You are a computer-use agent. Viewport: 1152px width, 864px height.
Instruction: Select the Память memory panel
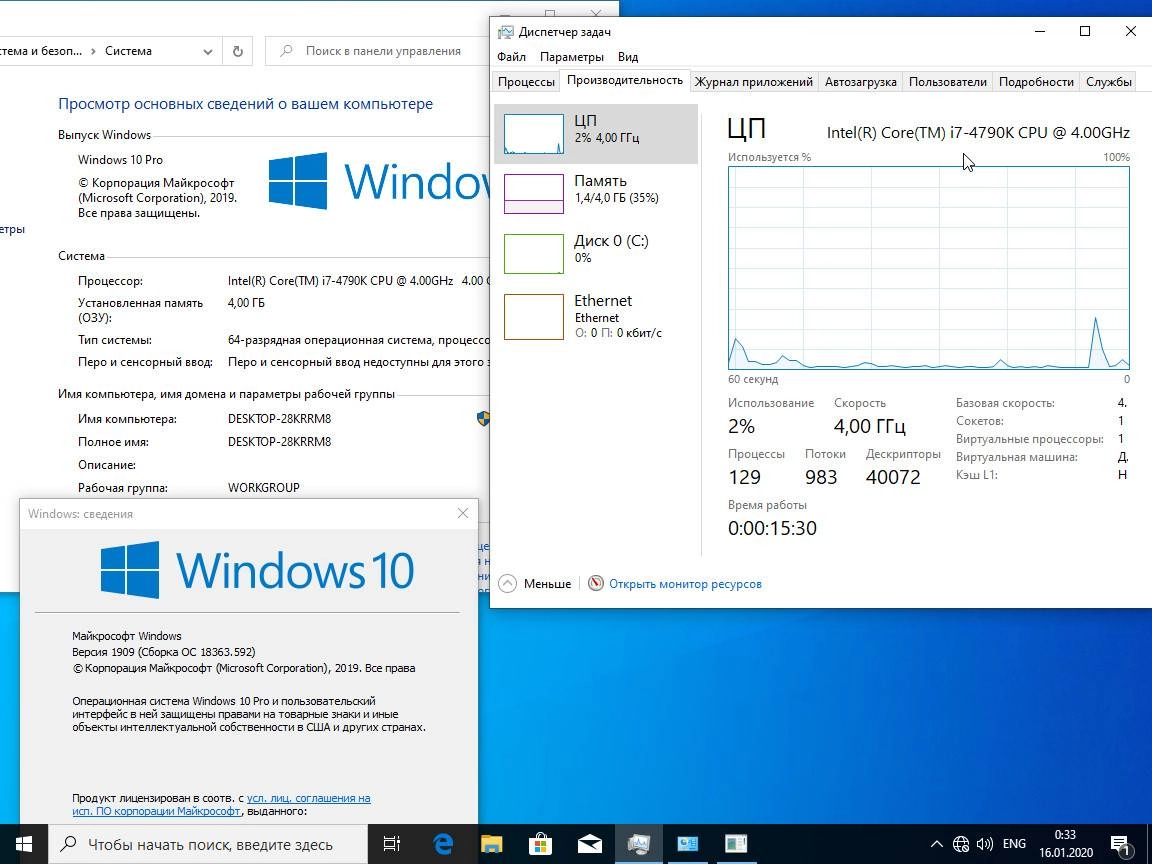tap(595, 193)
